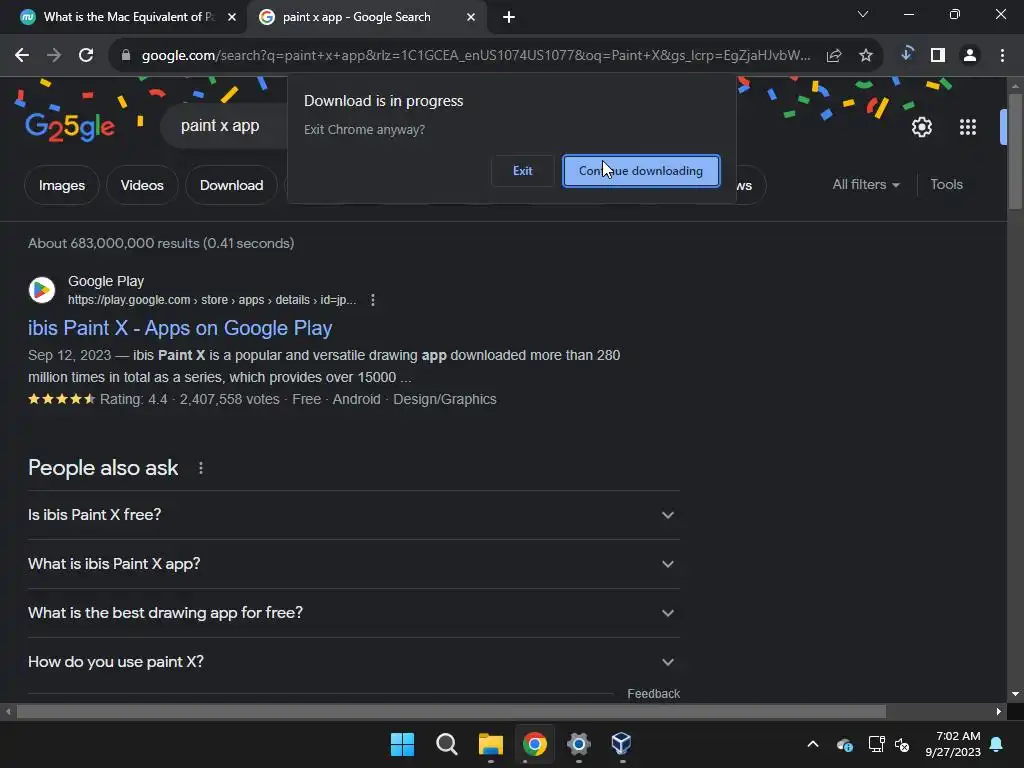1024x768 pixels.
Task: Click the address bar URL
Action: [475, 56]
